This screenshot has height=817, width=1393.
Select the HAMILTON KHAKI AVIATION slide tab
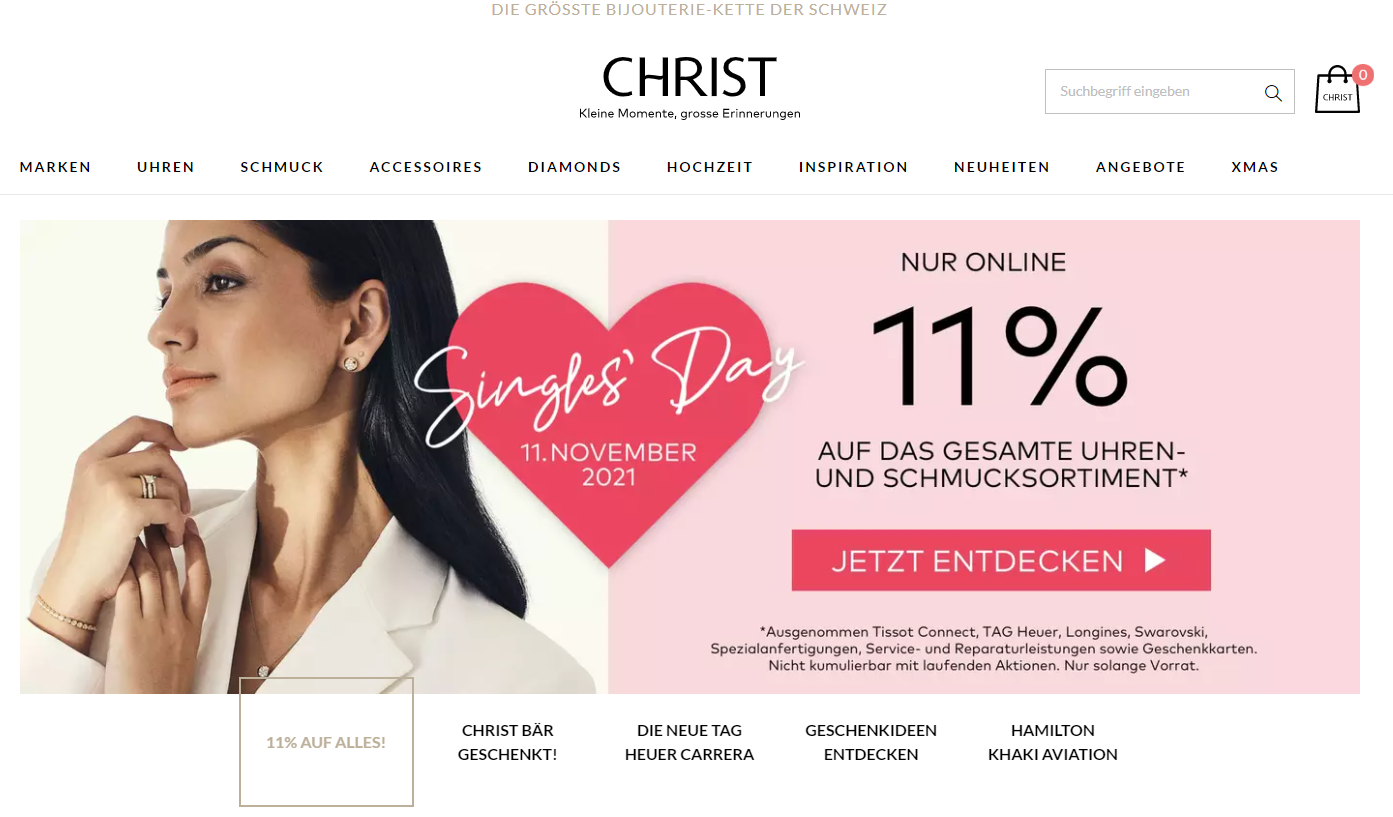[1053, 742]
